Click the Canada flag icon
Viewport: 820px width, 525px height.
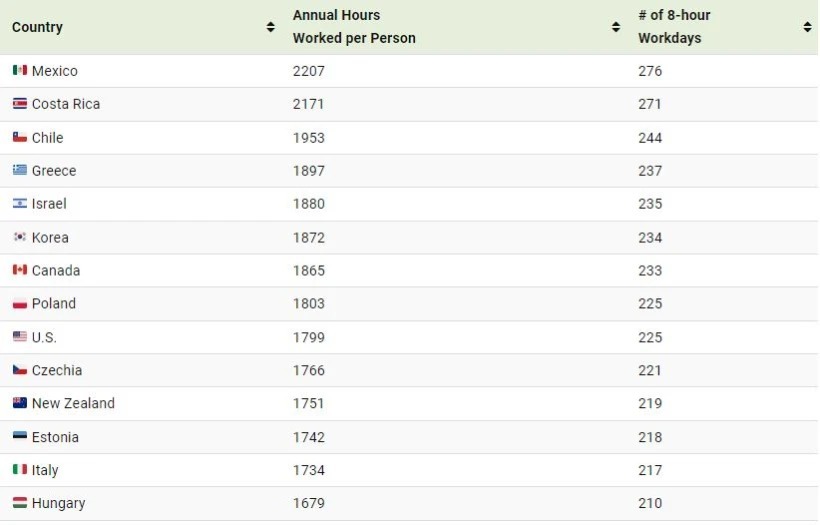pos(20,270)
